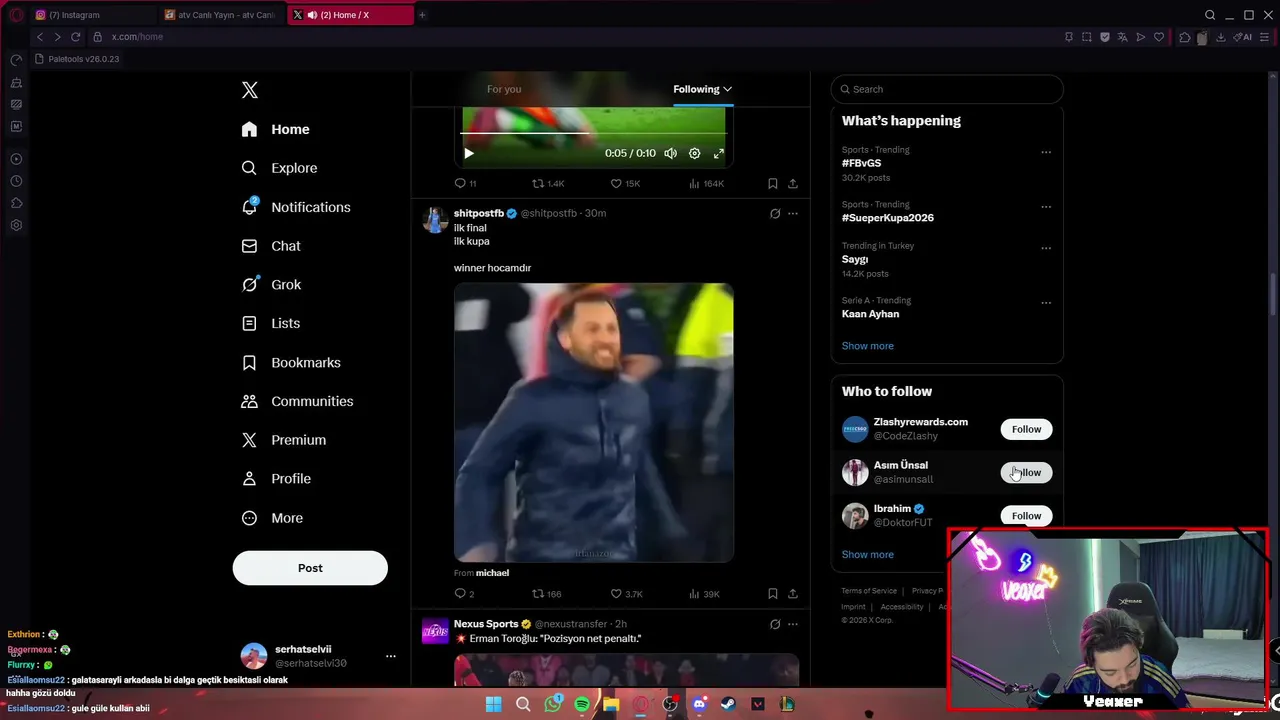The height and width of the screenshot is (720, 1280).
Task: Open more options for #SueperKupa2026 trend
Action: click(1046, 207)
